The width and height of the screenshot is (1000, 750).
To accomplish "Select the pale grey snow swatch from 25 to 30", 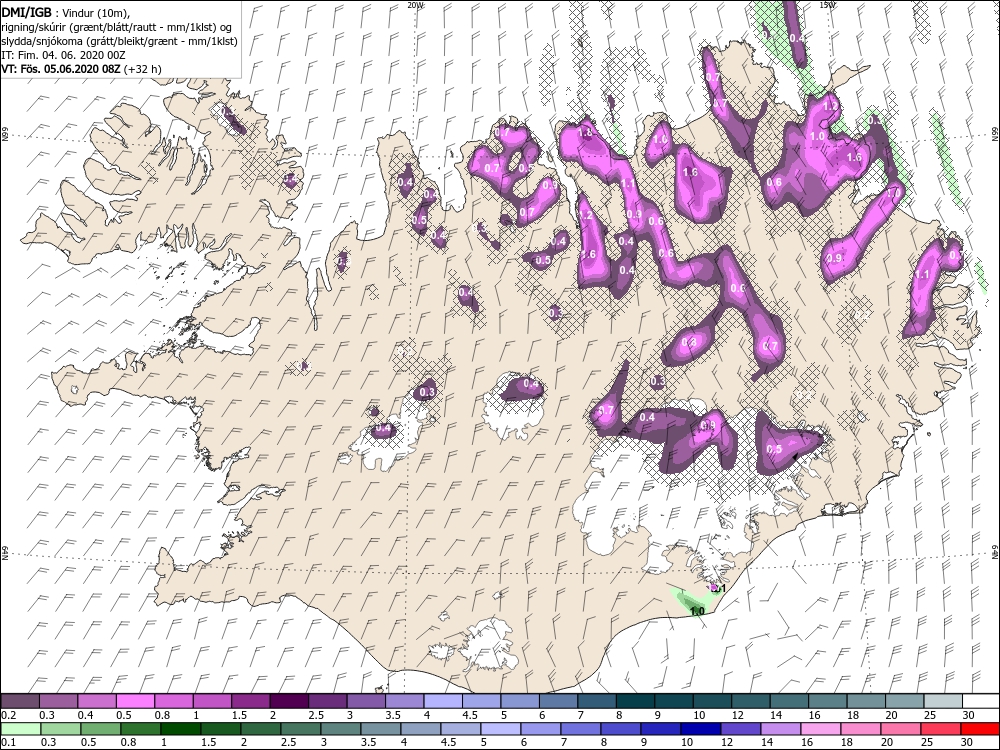I will pyautogui.click(x=941, y=700).
